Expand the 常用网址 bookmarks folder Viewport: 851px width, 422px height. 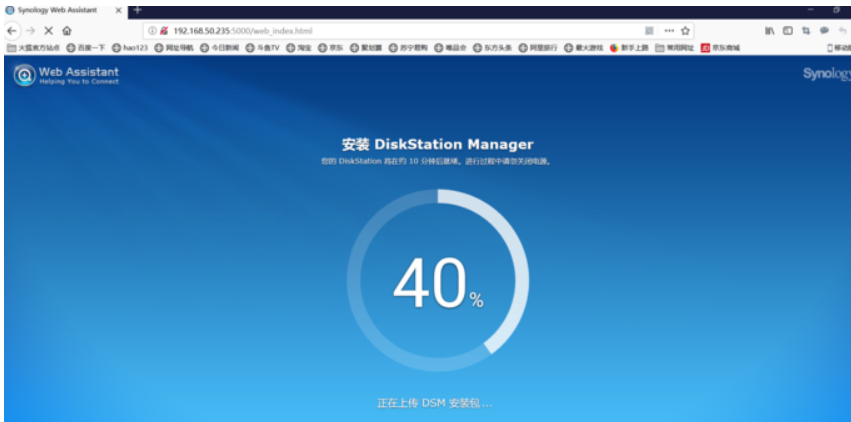coord(675,48)
